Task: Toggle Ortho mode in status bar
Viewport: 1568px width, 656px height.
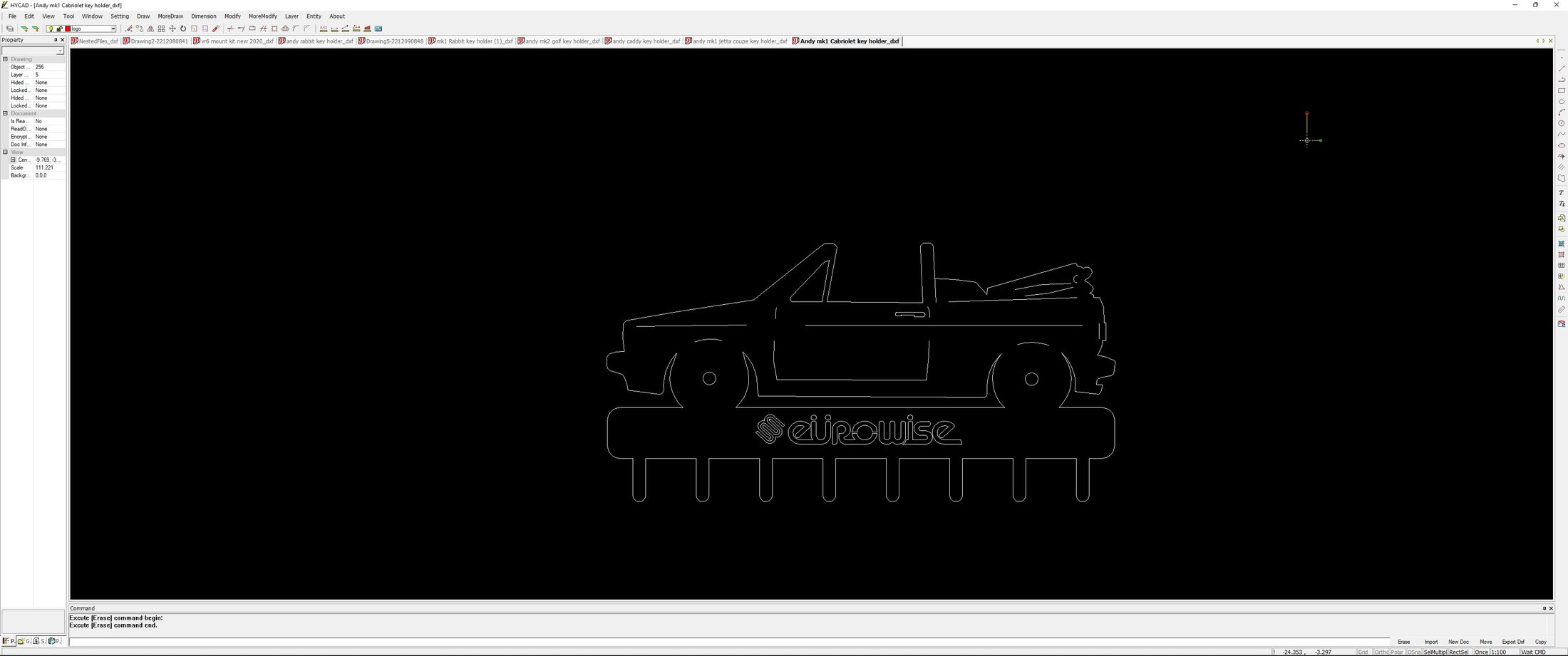Action: point(1381,652)
